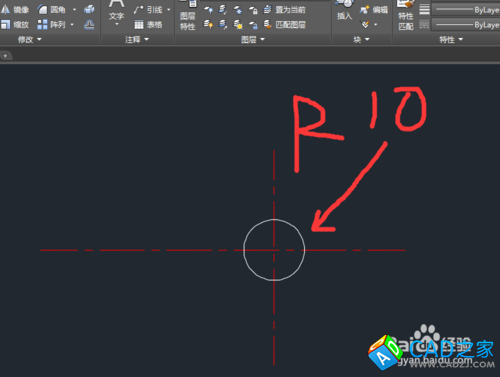The height and width of the screenshot is (377, 500).
Task: Insert a table with 表格
Action: pos(148,24)
